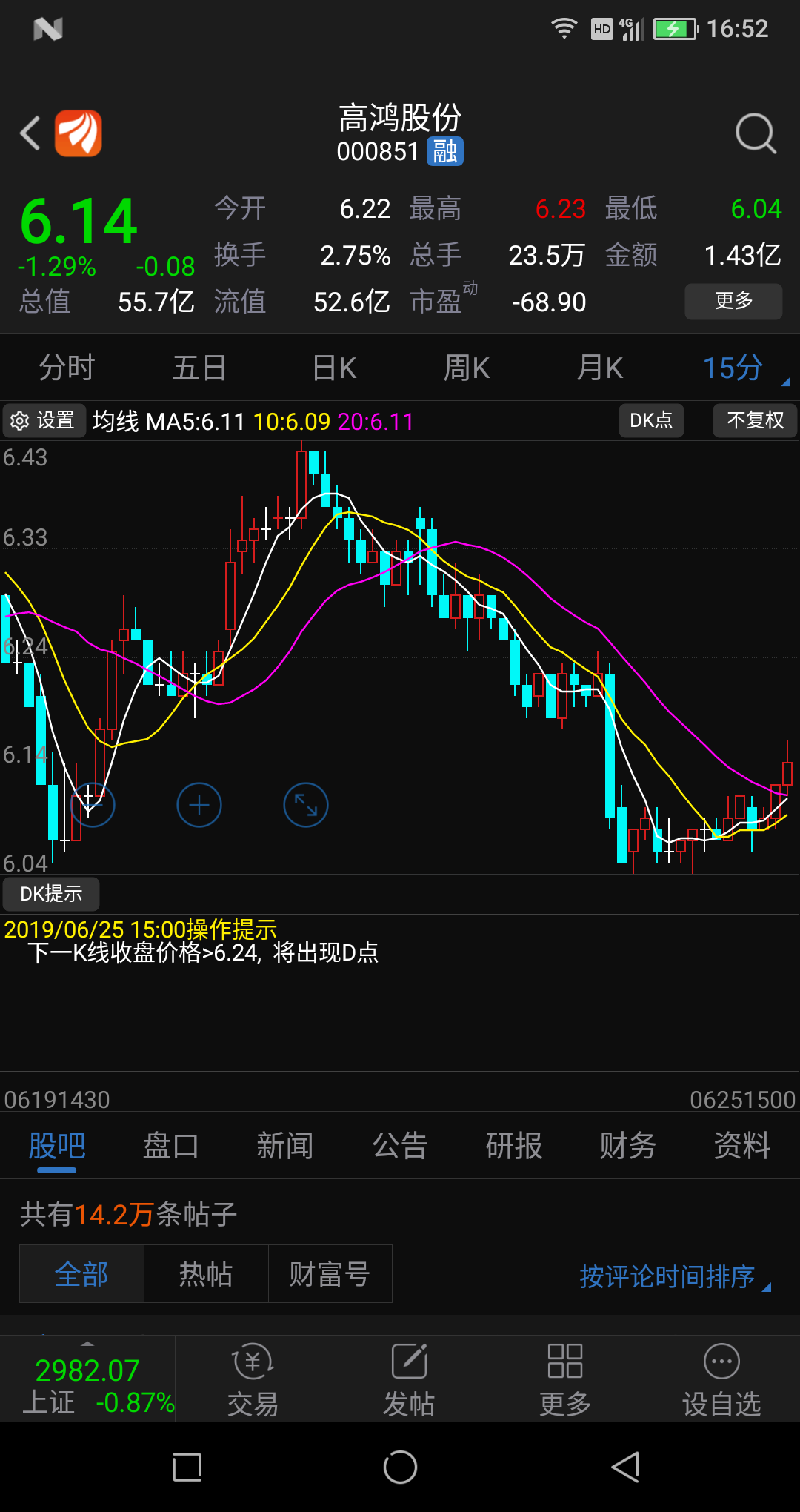
Task: Tap 均线 MA5:6.11 indicator label
Action: [x=168, y=422]
